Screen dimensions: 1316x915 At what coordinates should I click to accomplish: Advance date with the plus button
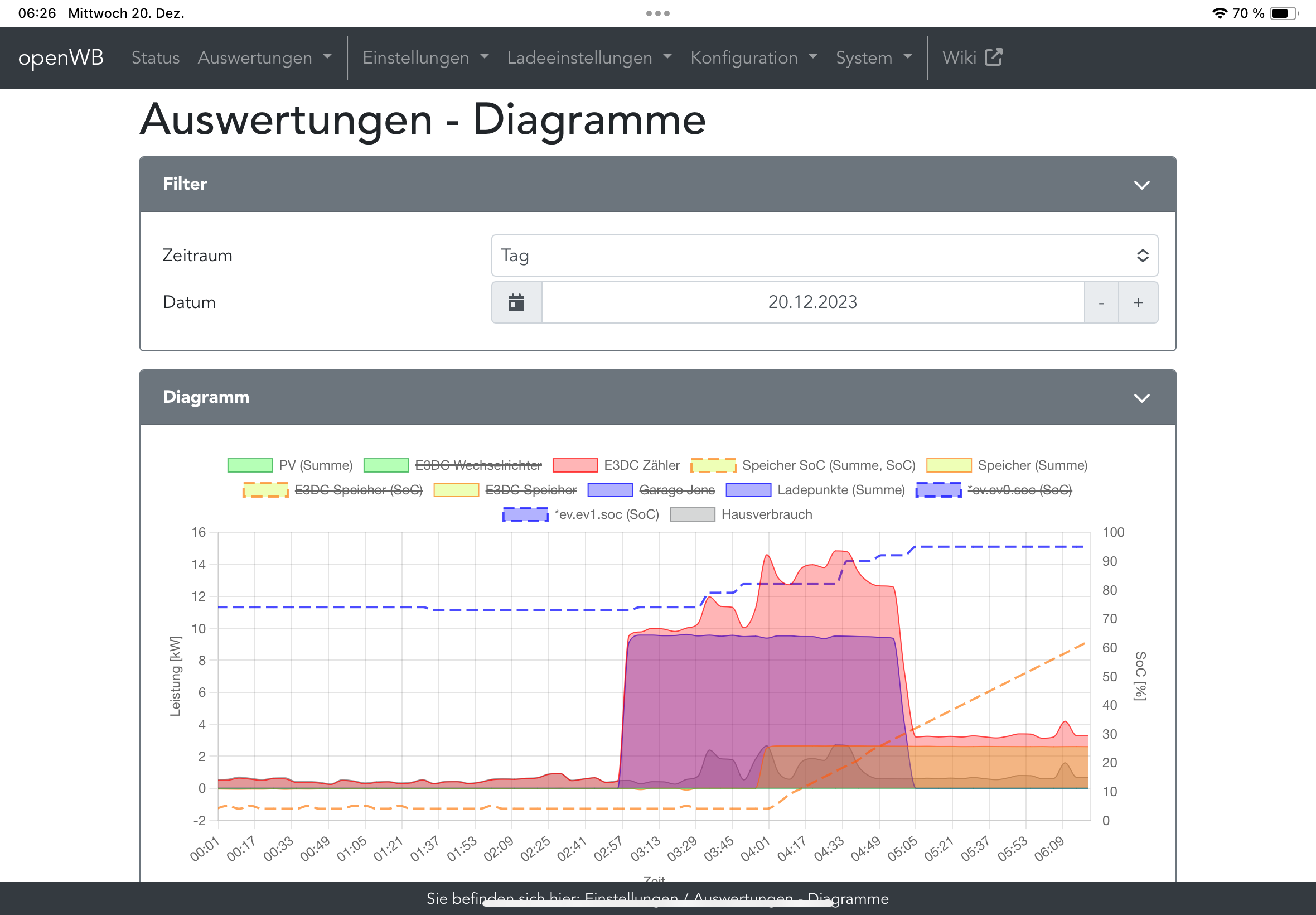pyautogui.click(x=1138, y=302)
